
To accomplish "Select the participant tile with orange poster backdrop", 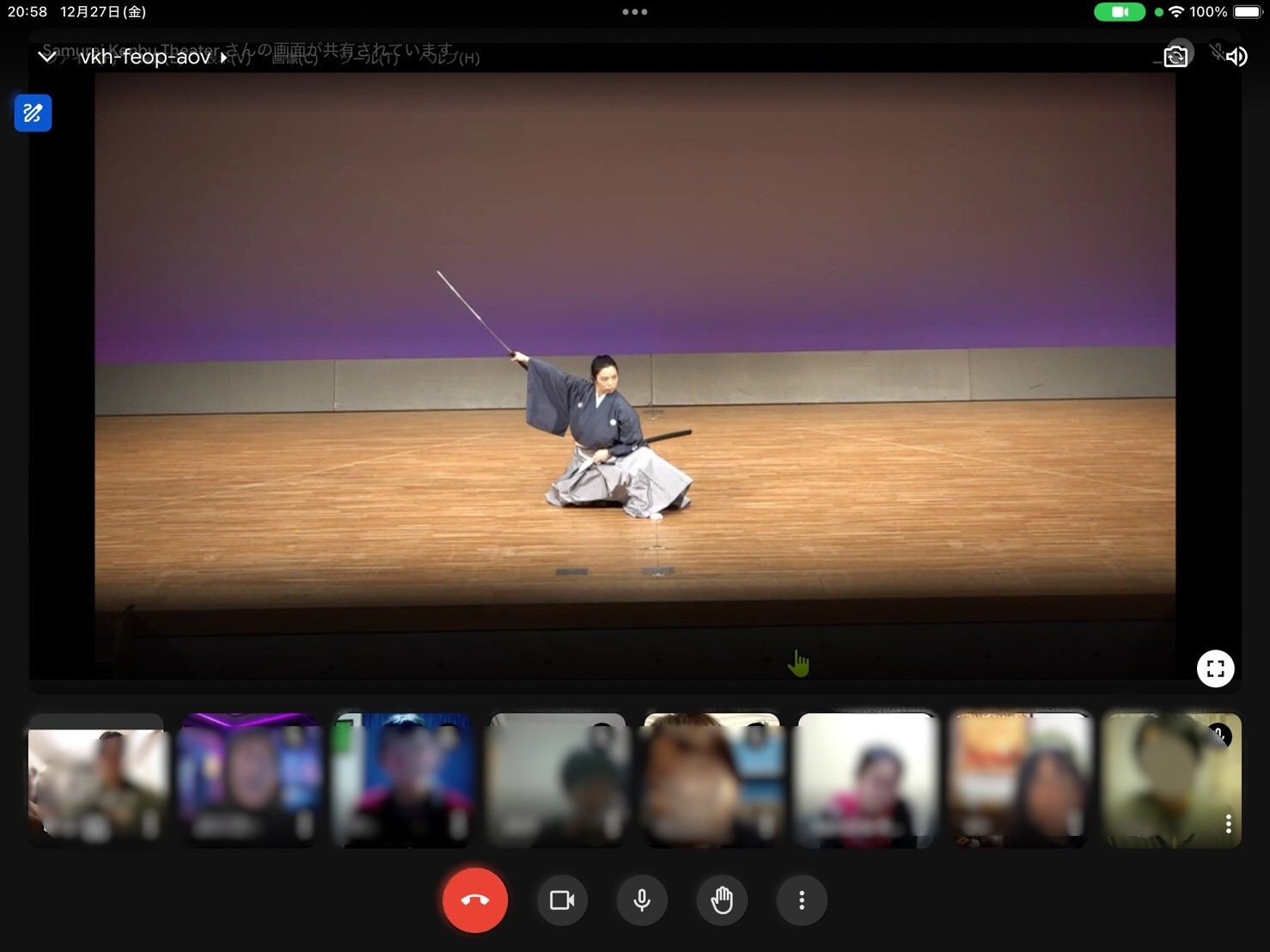I will [x=1020, y=780].
